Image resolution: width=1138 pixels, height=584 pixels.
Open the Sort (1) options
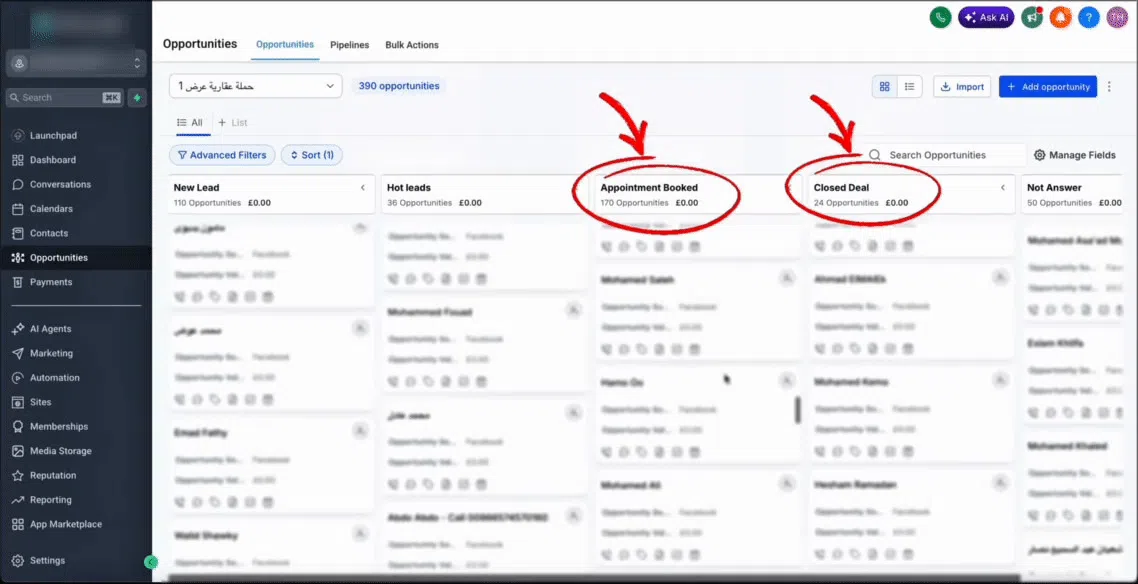pos(312,155)
